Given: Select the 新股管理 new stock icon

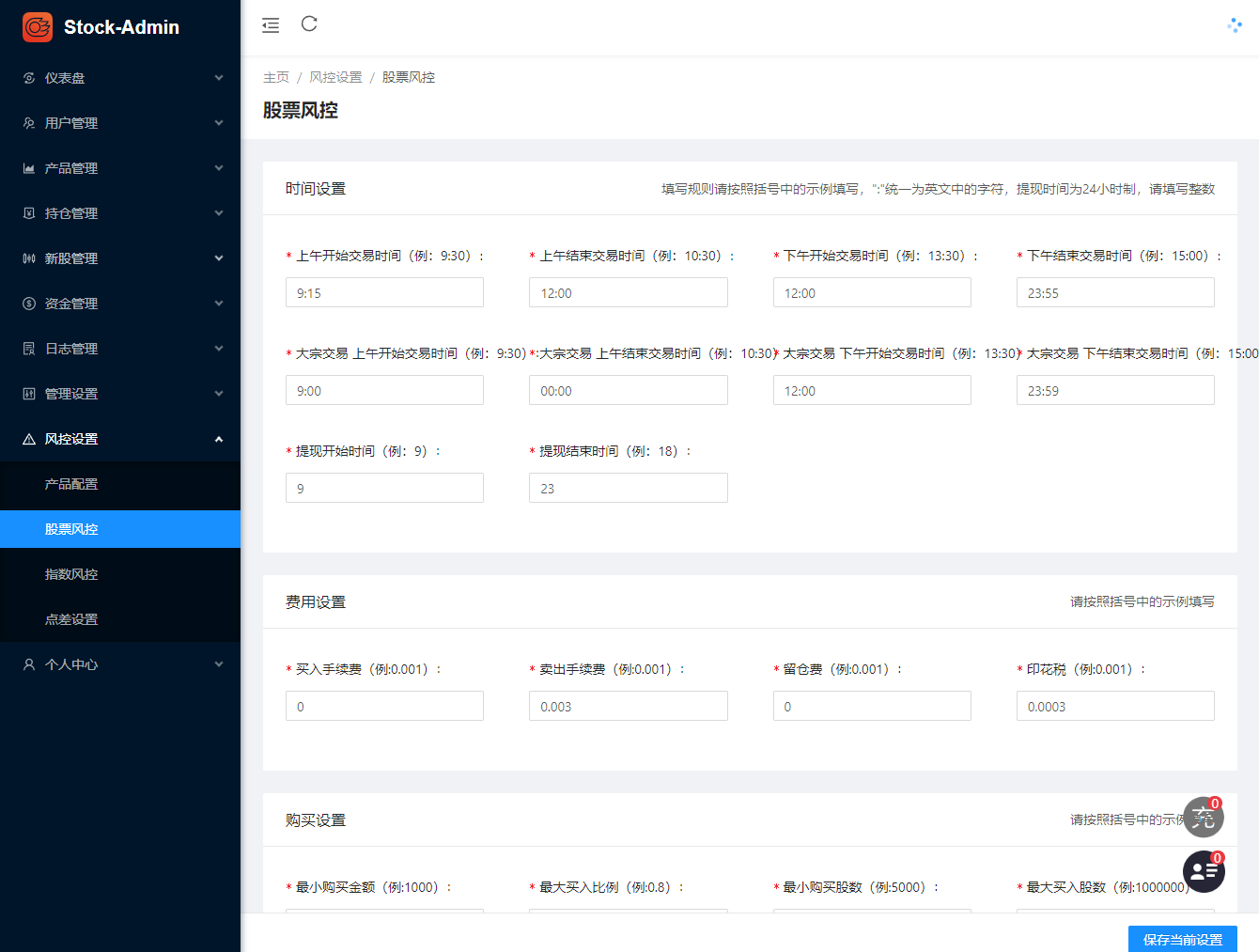Looking at the screenshot, I should click(x=28, y=258).
